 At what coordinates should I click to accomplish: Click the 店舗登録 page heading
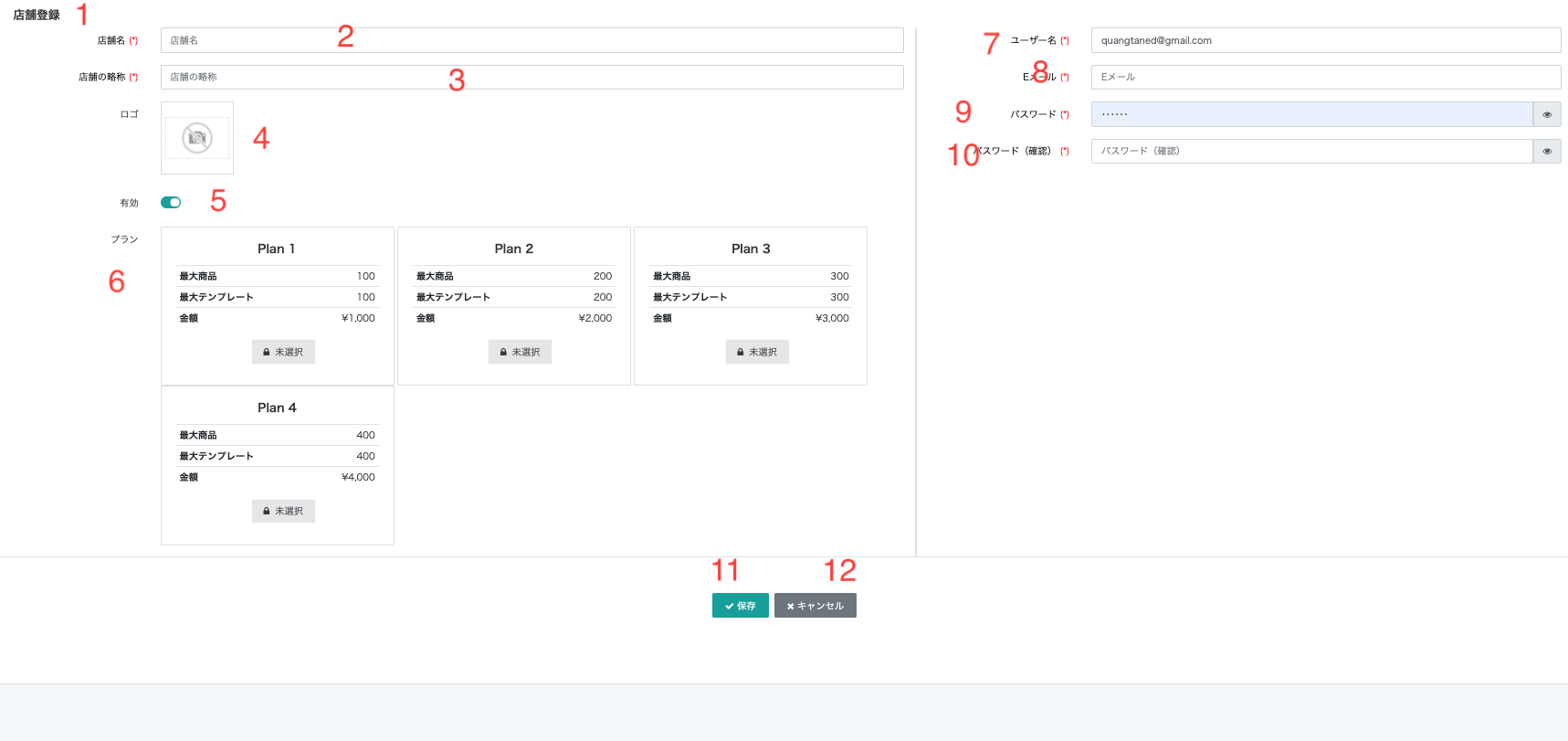pyautogui.click(x=37, y=16)
